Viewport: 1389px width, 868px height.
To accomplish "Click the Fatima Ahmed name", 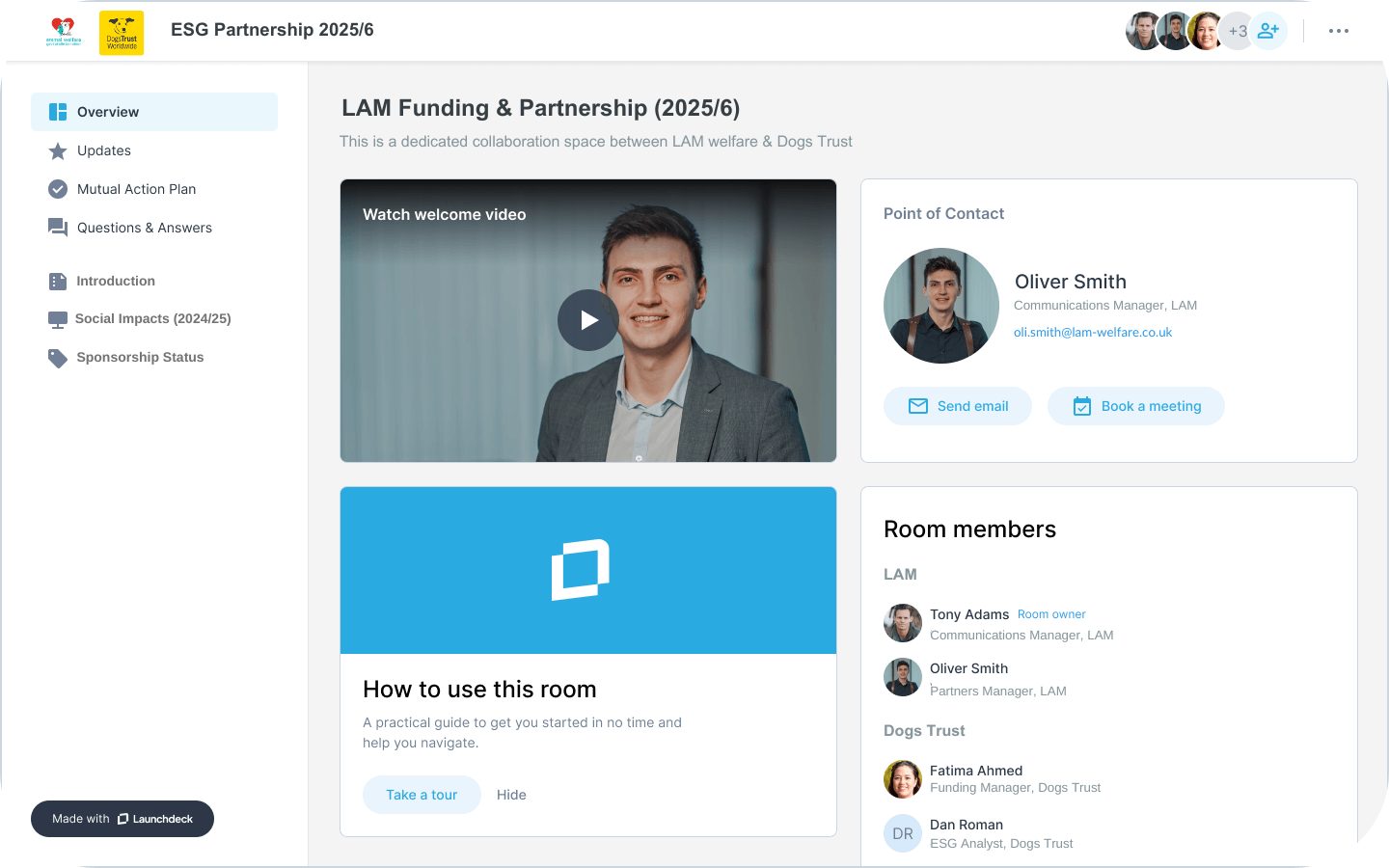I will pos(976,771).
